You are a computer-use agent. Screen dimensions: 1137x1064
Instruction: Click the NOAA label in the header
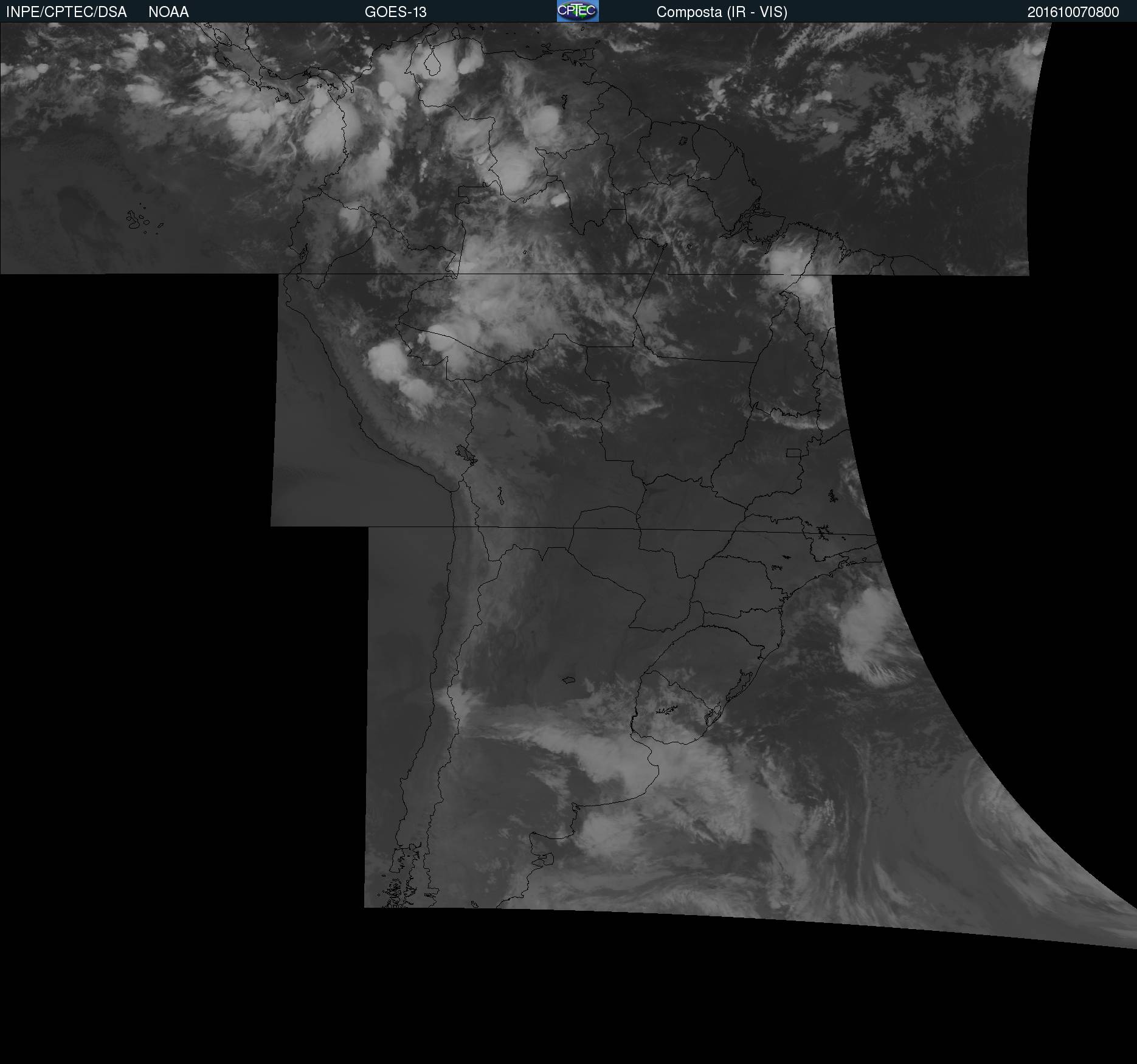pos(168,12)
